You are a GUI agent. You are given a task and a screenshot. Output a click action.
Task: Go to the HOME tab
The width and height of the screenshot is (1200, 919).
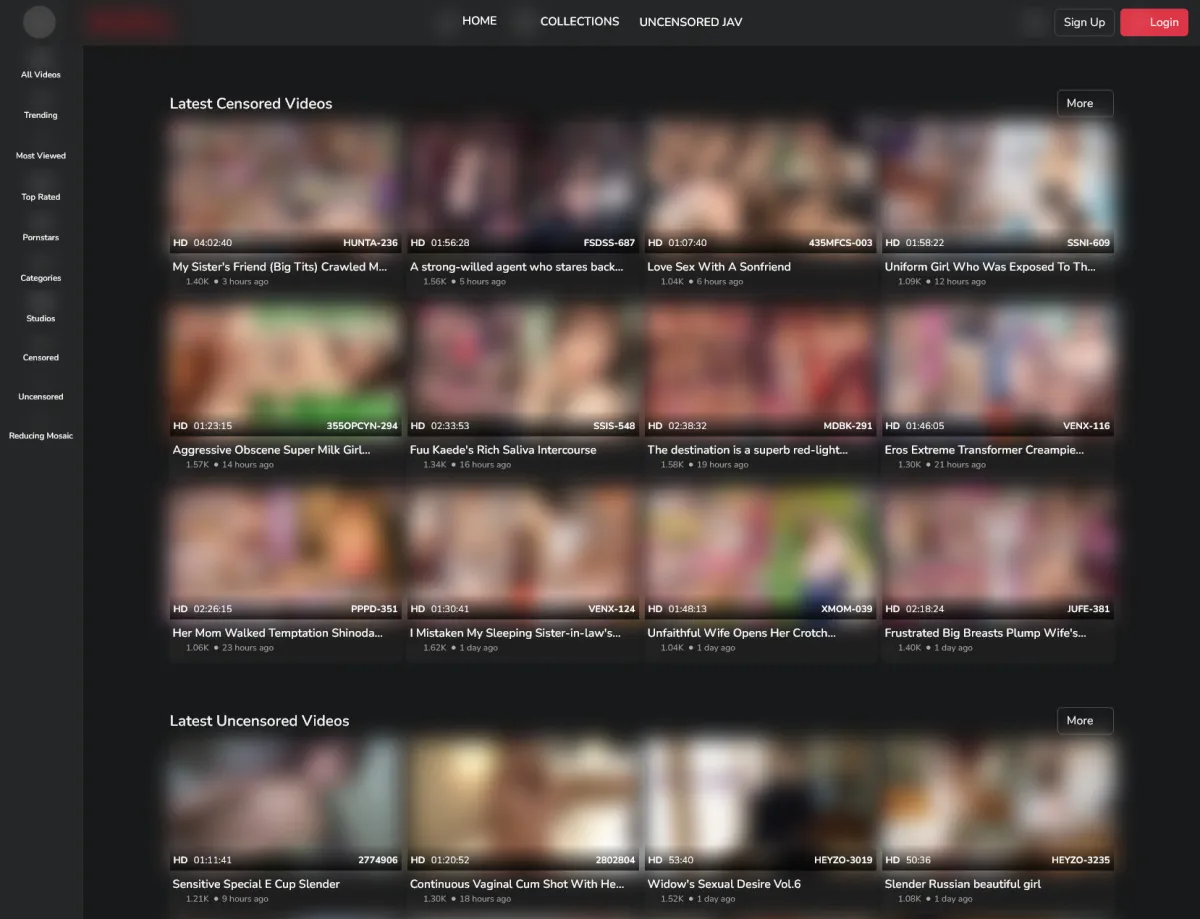479,21
